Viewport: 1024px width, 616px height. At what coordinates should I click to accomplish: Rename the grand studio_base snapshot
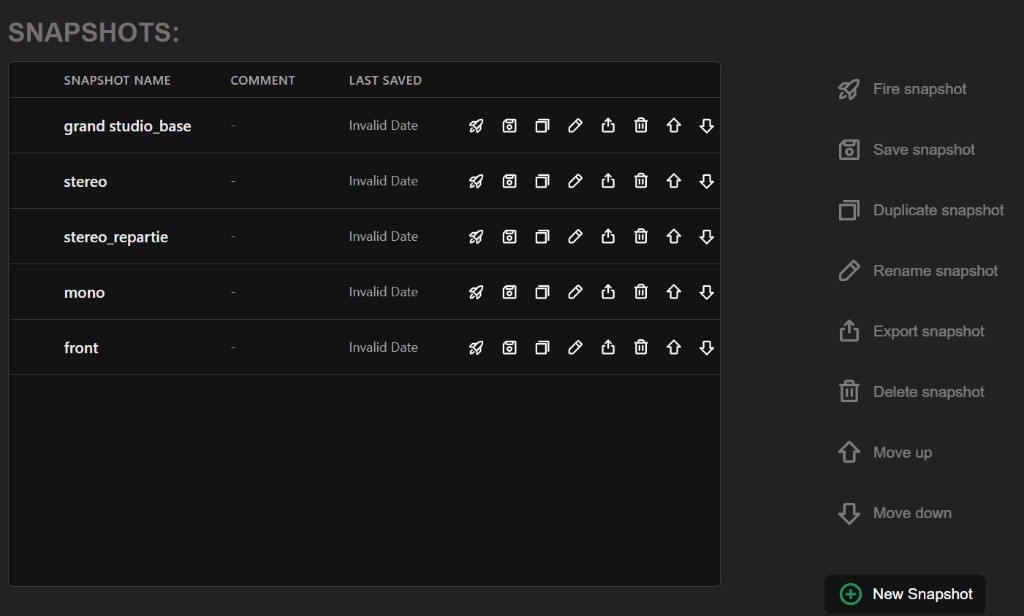click(x=575, y=125)
